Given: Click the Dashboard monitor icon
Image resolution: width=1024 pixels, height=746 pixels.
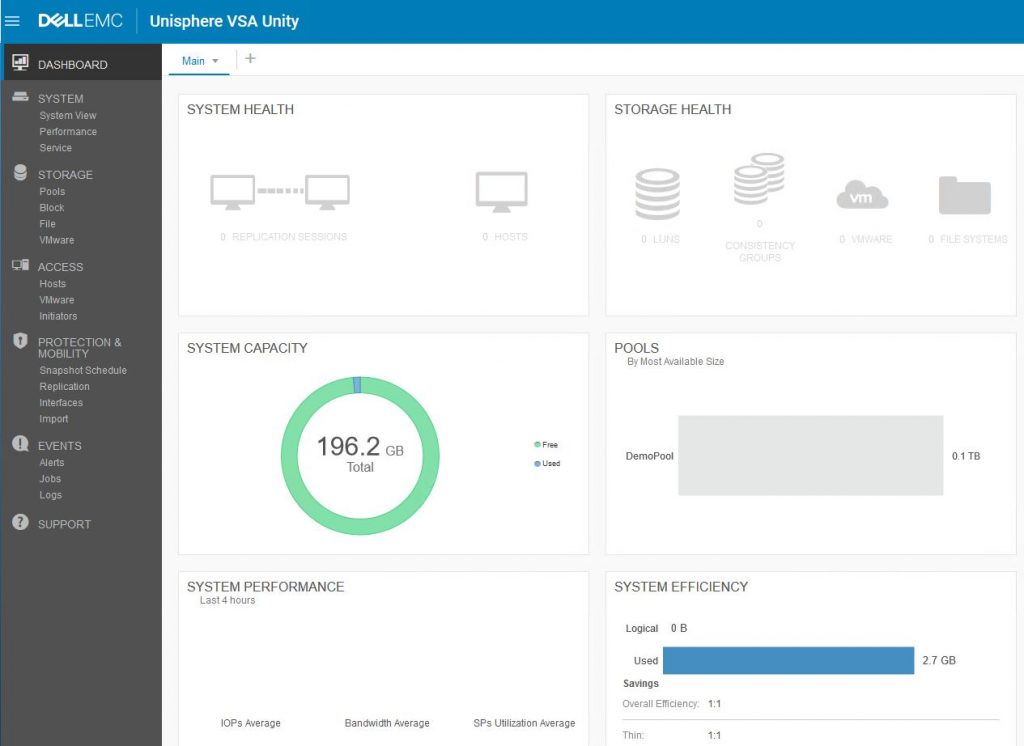Looking at the screenshot, I should pos(20,63).
